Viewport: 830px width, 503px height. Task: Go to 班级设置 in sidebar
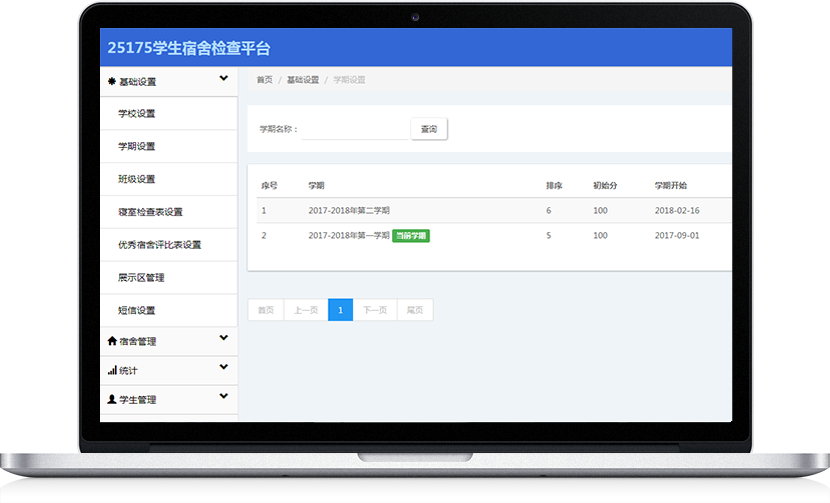pyautogui.click(x=137, y=180)
